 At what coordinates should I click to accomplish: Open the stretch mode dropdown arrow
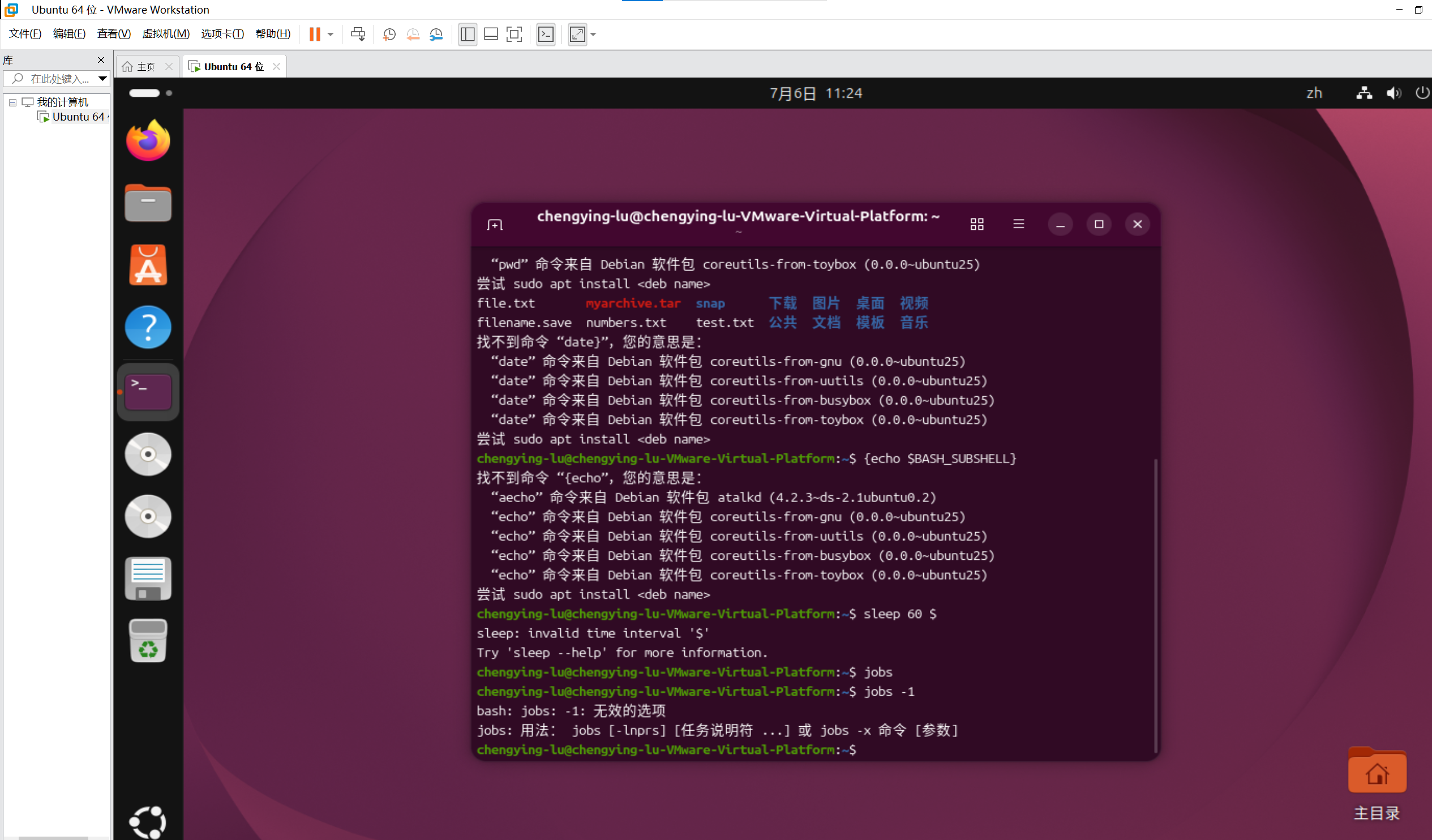point(593,34)
